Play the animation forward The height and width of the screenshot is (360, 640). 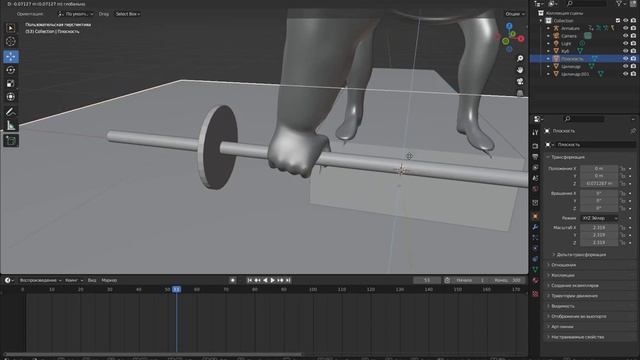tap(273, 280)
